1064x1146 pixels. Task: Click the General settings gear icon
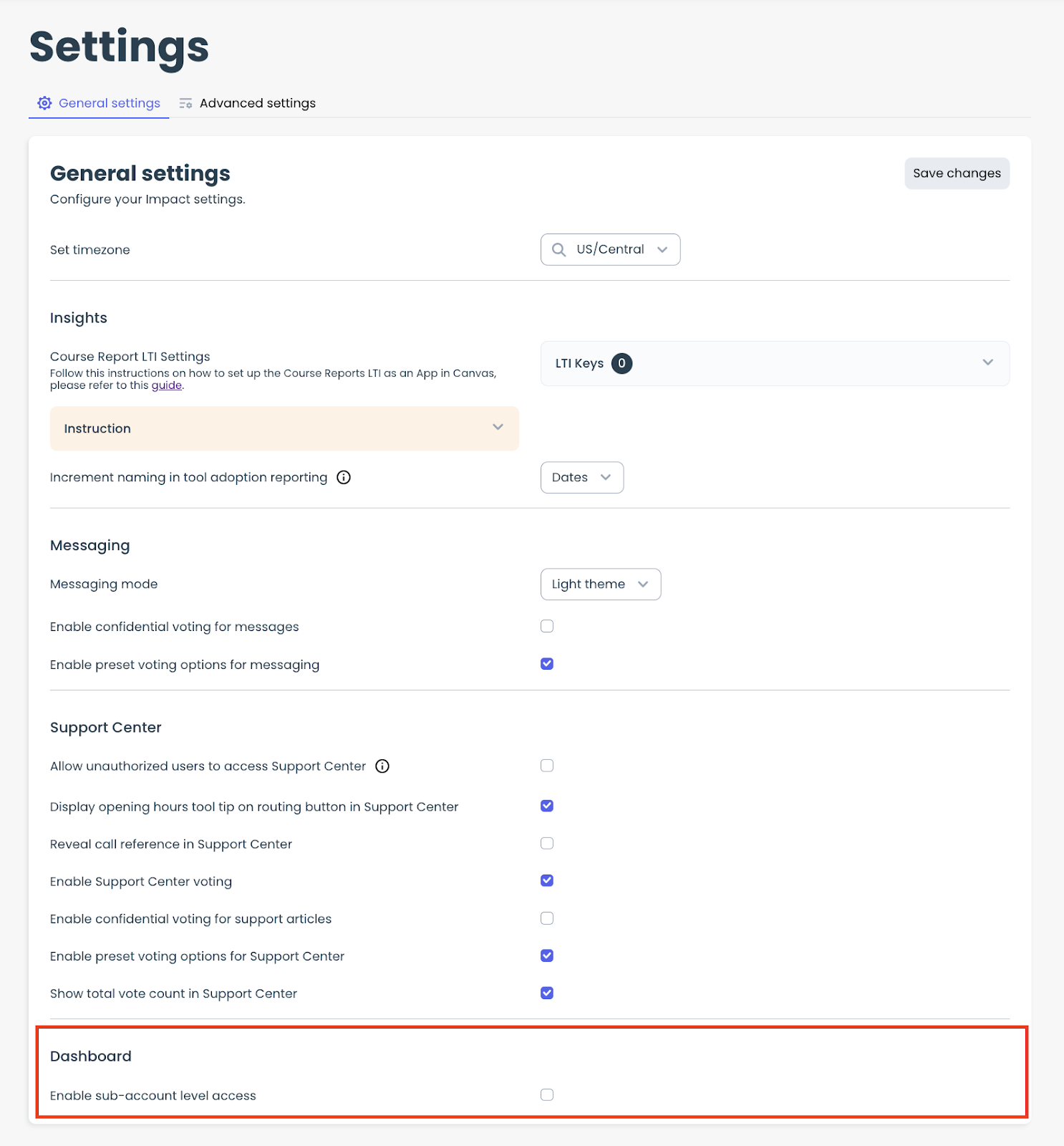click(x=44, y=103)
